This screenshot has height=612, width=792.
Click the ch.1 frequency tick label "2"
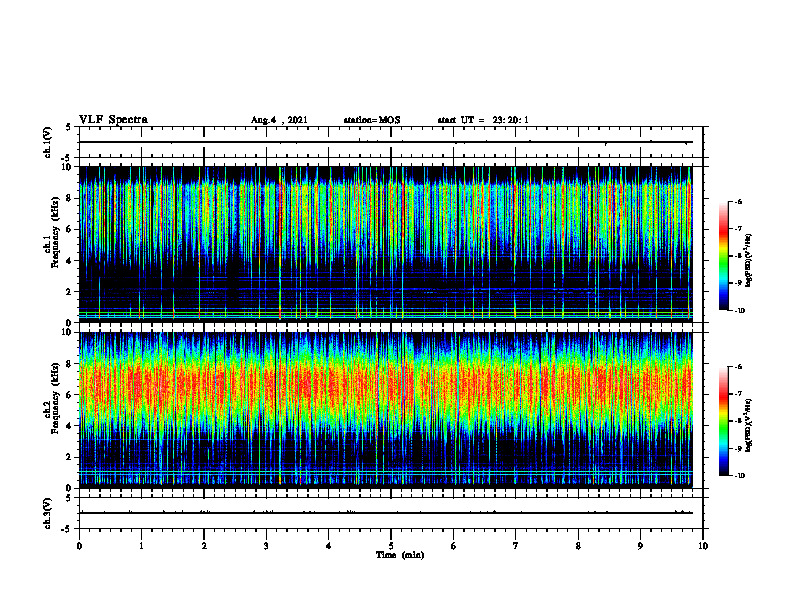tap(70, 292)
